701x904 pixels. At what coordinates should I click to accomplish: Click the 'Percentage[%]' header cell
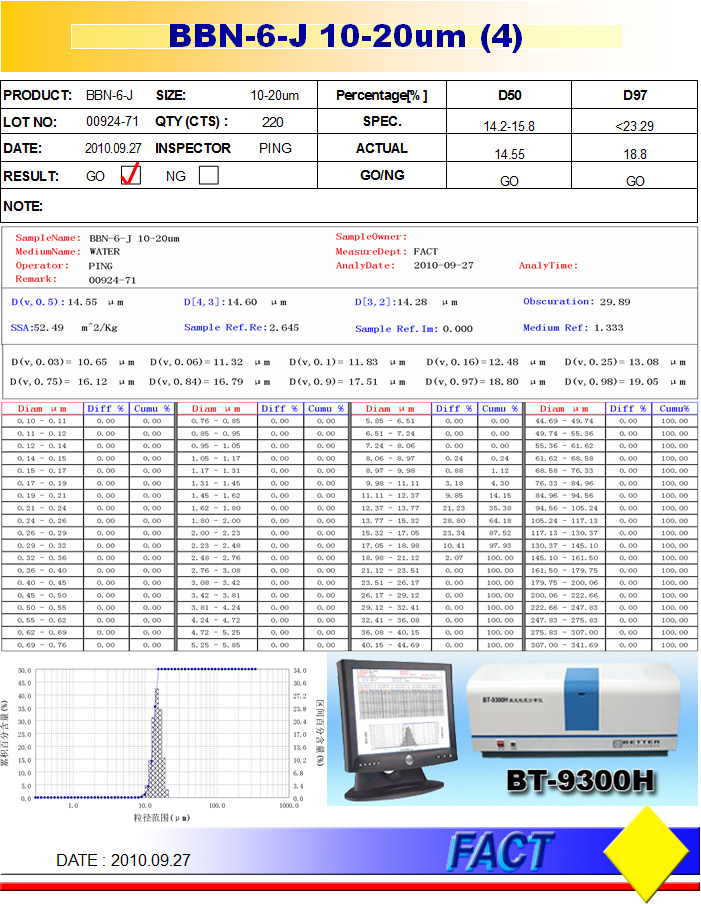(x=382, y=95)
